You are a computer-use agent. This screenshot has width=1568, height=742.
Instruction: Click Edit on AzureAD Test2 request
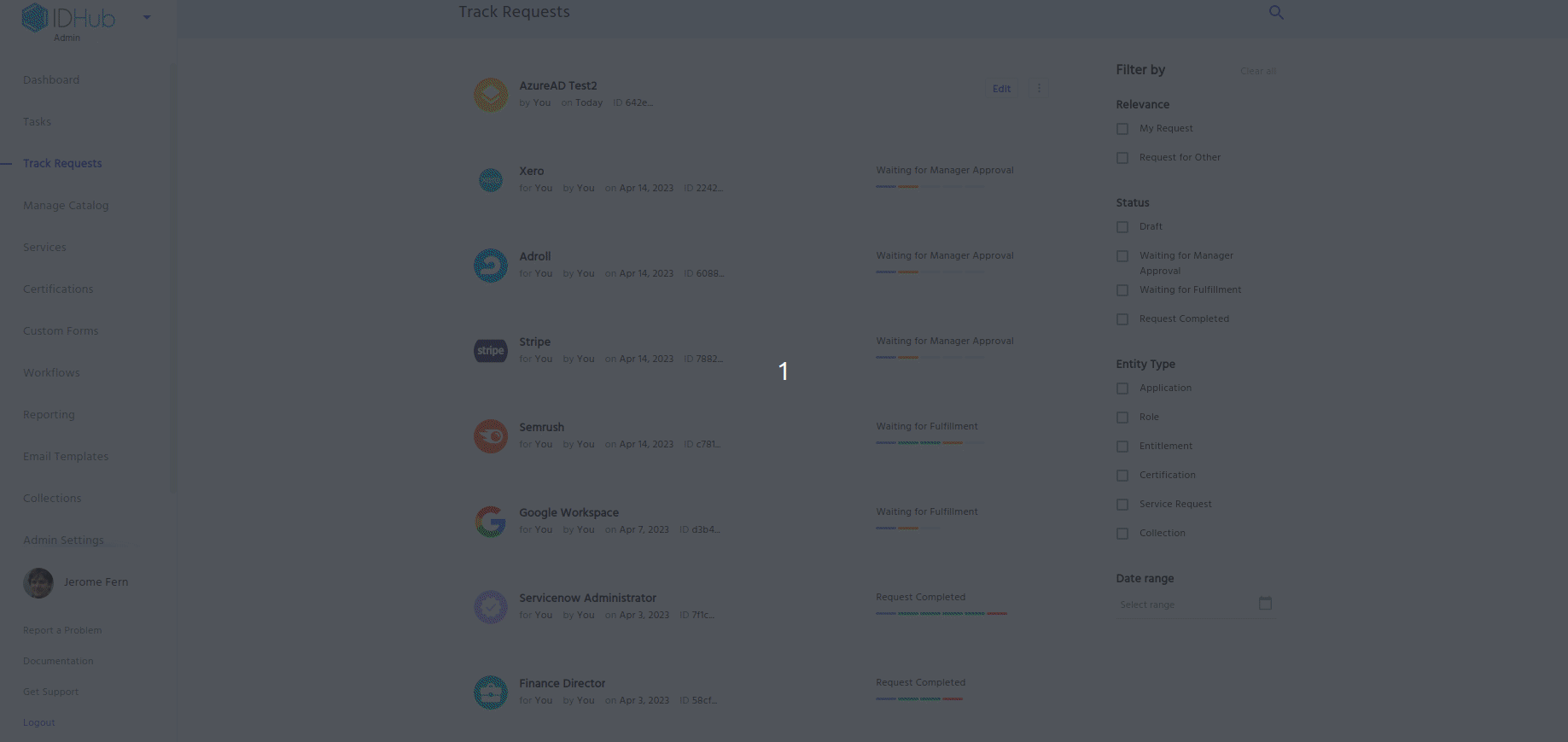click(x=1001, y=89)
